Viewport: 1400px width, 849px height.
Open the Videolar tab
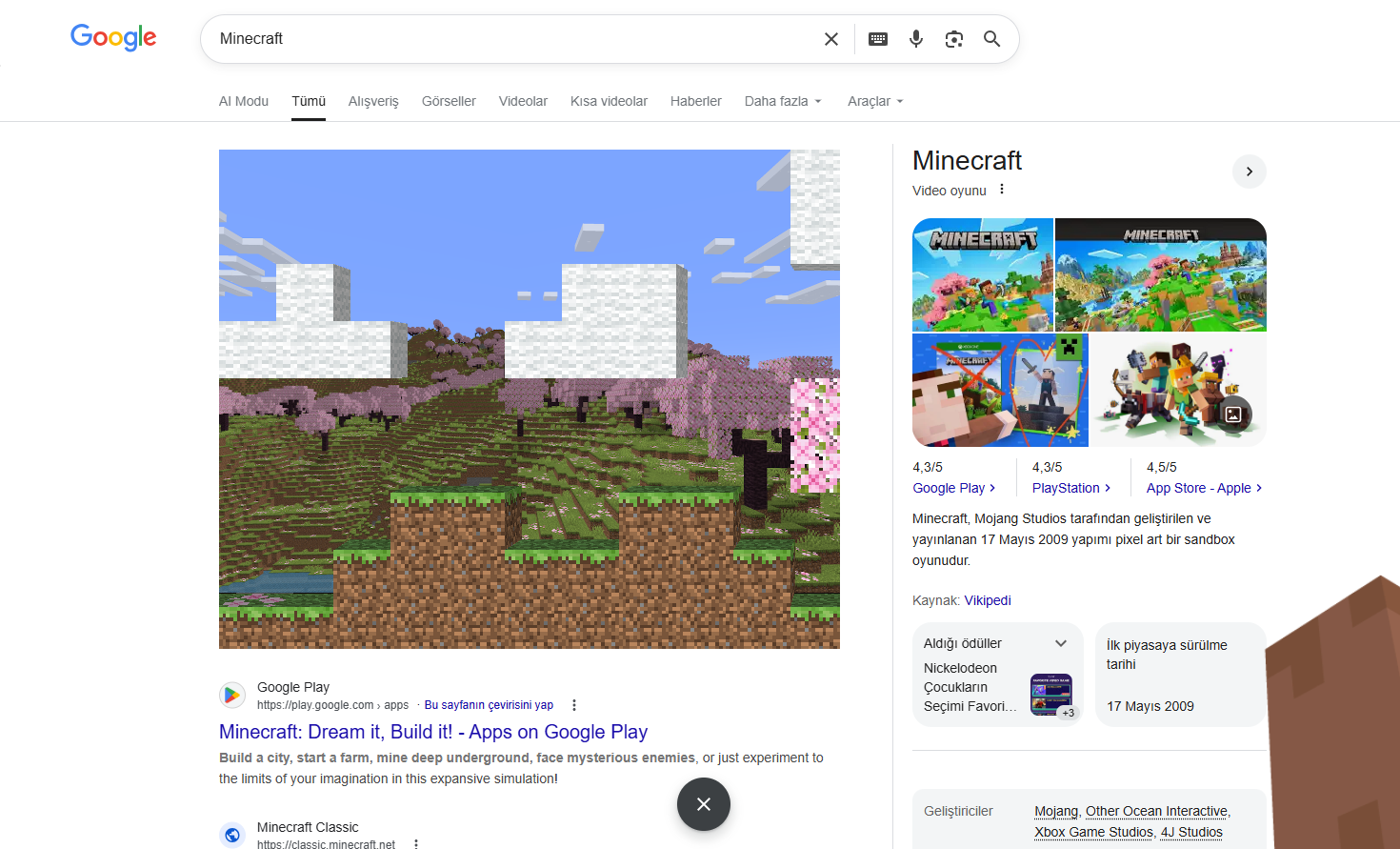[523, 101]
